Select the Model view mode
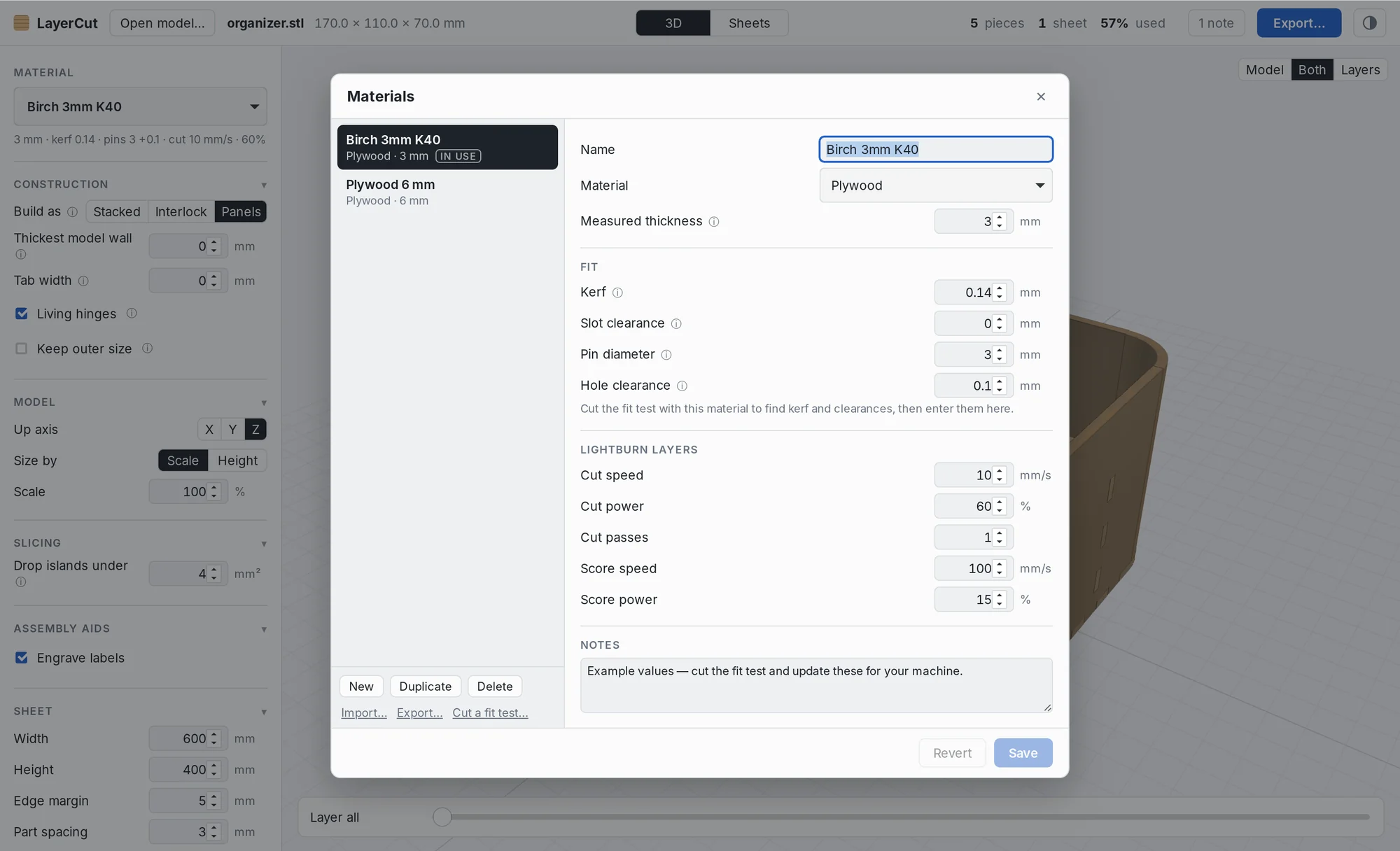This screenshot has height=851, width=1400. [x=1264, y=70]
